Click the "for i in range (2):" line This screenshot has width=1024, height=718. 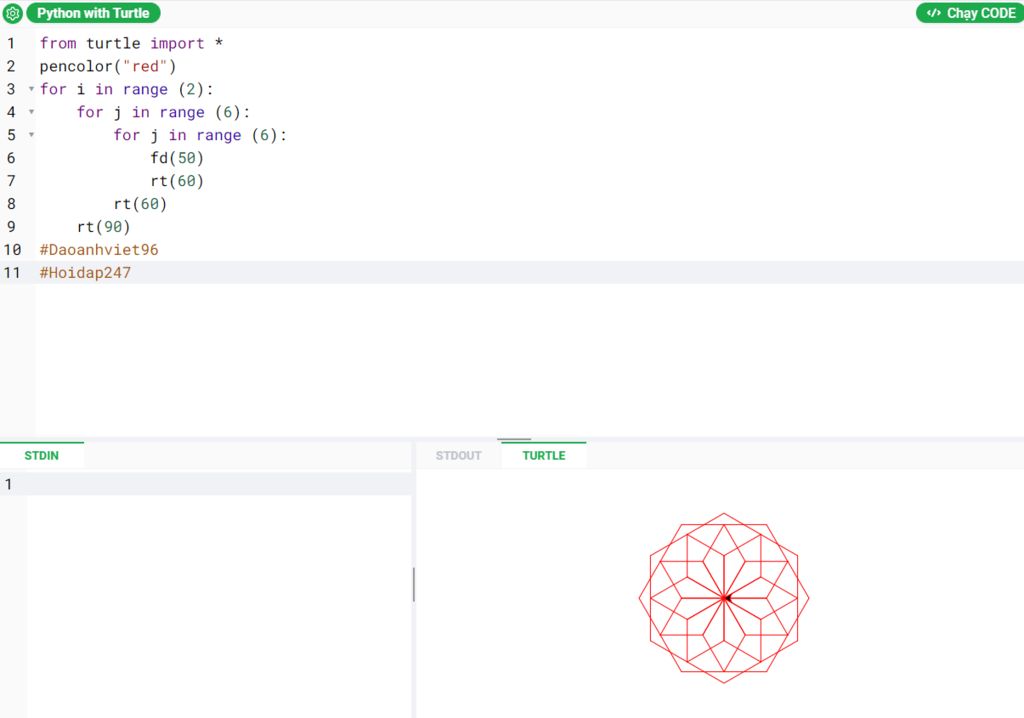[x=127, y=89]
